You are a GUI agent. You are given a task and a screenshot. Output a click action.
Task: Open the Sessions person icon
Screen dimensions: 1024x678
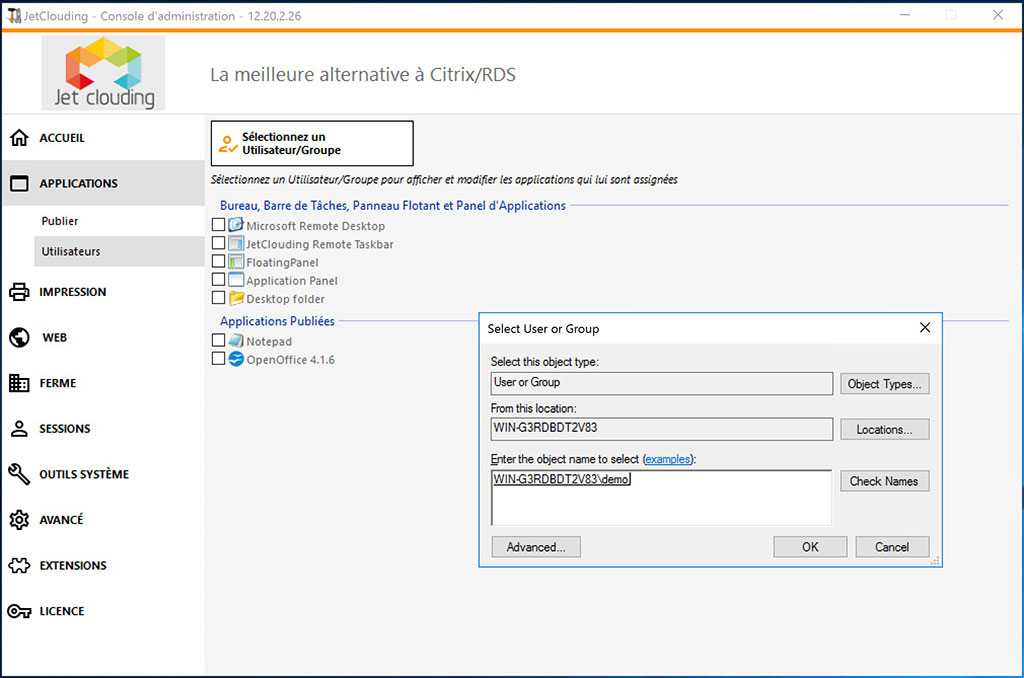19,429
